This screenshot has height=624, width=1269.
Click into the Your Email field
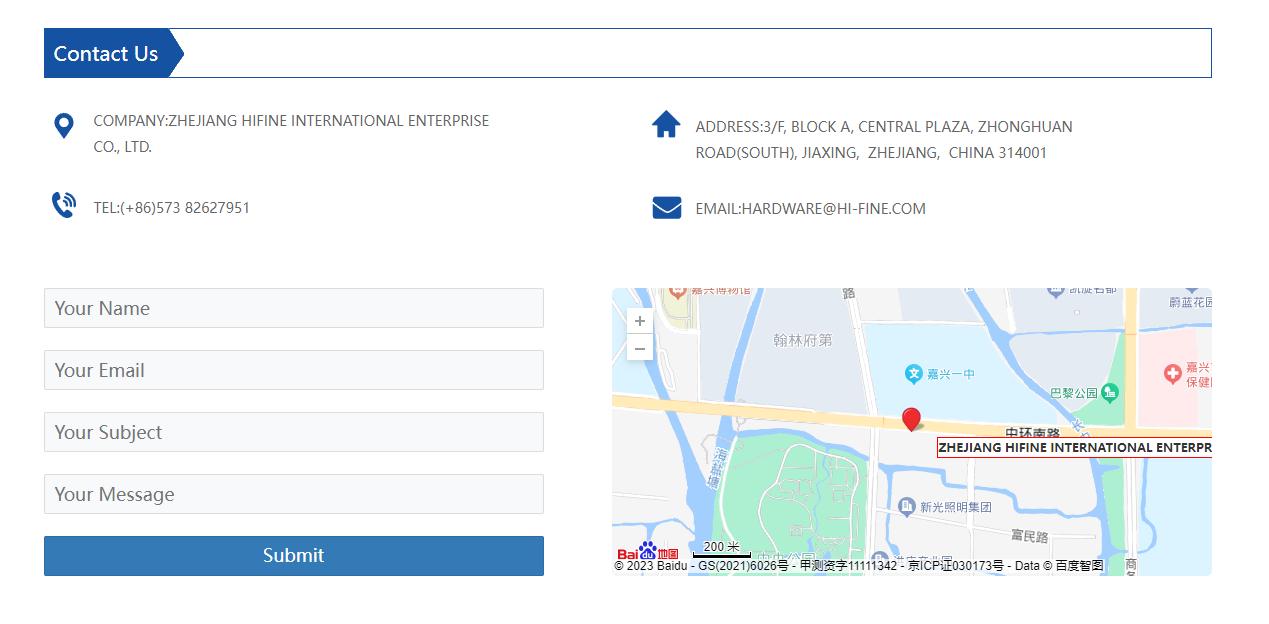click(x=294, y=370)
